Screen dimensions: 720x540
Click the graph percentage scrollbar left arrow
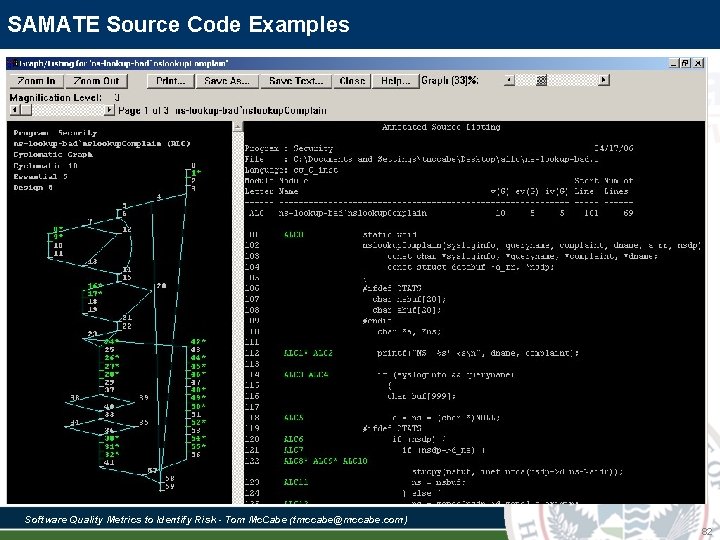509,80
